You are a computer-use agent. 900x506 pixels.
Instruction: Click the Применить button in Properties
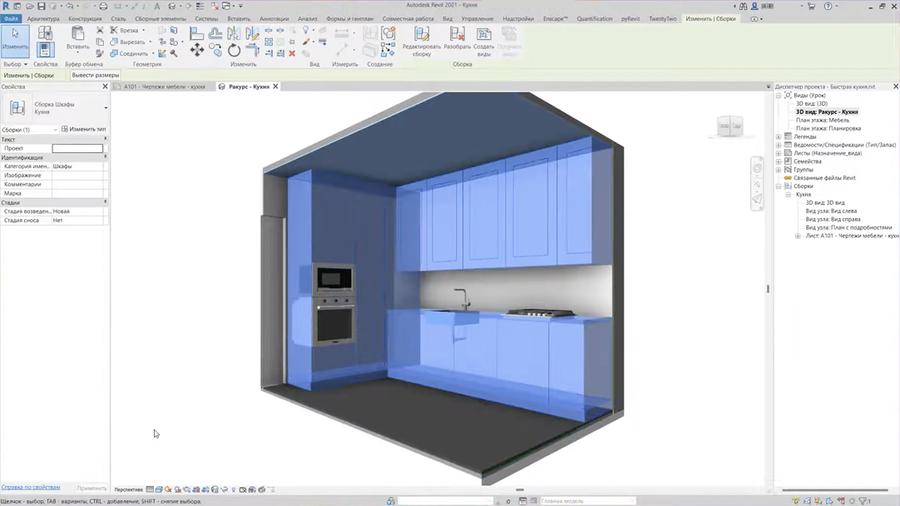[91, 488]
